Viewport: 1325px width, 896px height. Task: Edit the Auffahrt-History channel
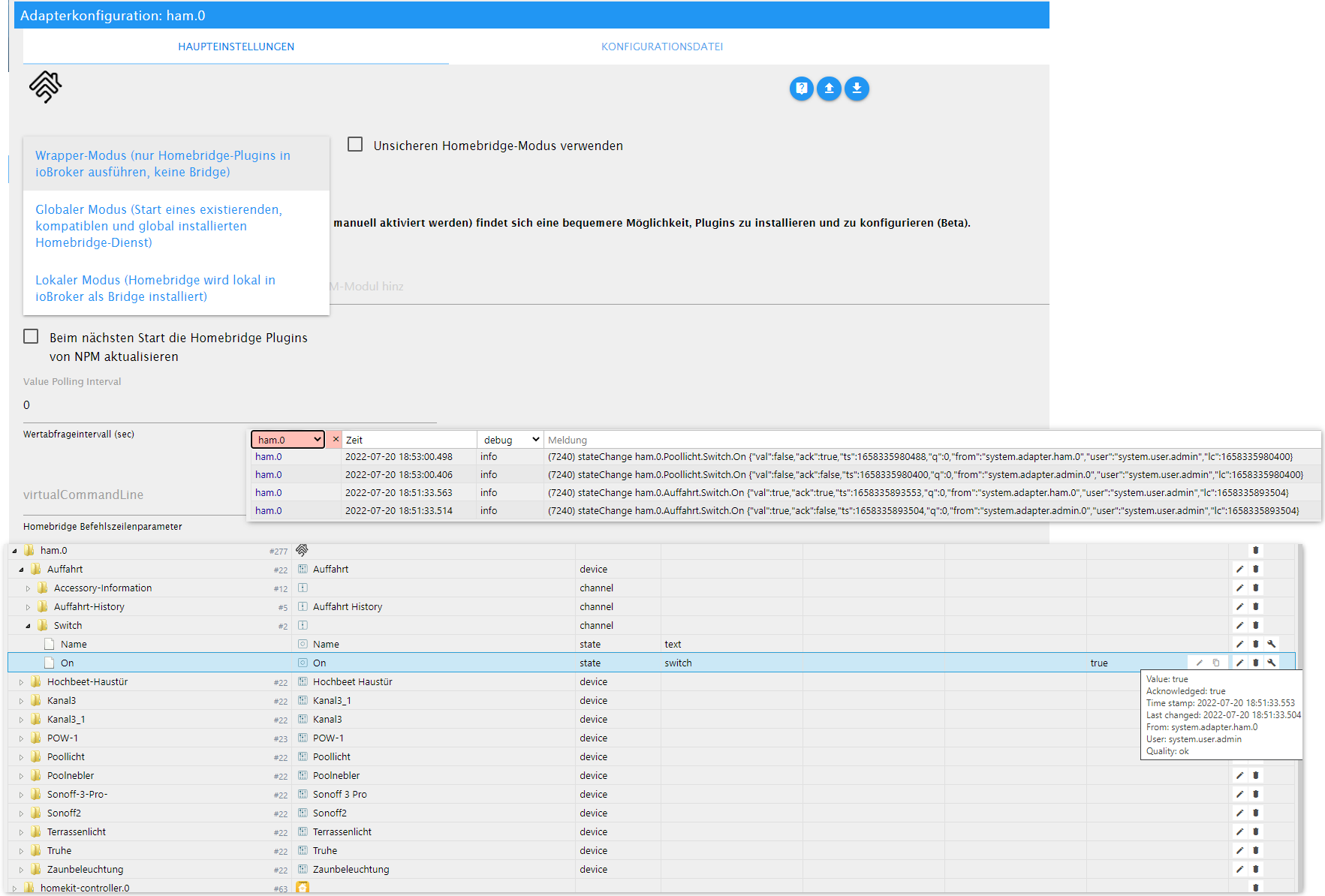click(1239, 607)
